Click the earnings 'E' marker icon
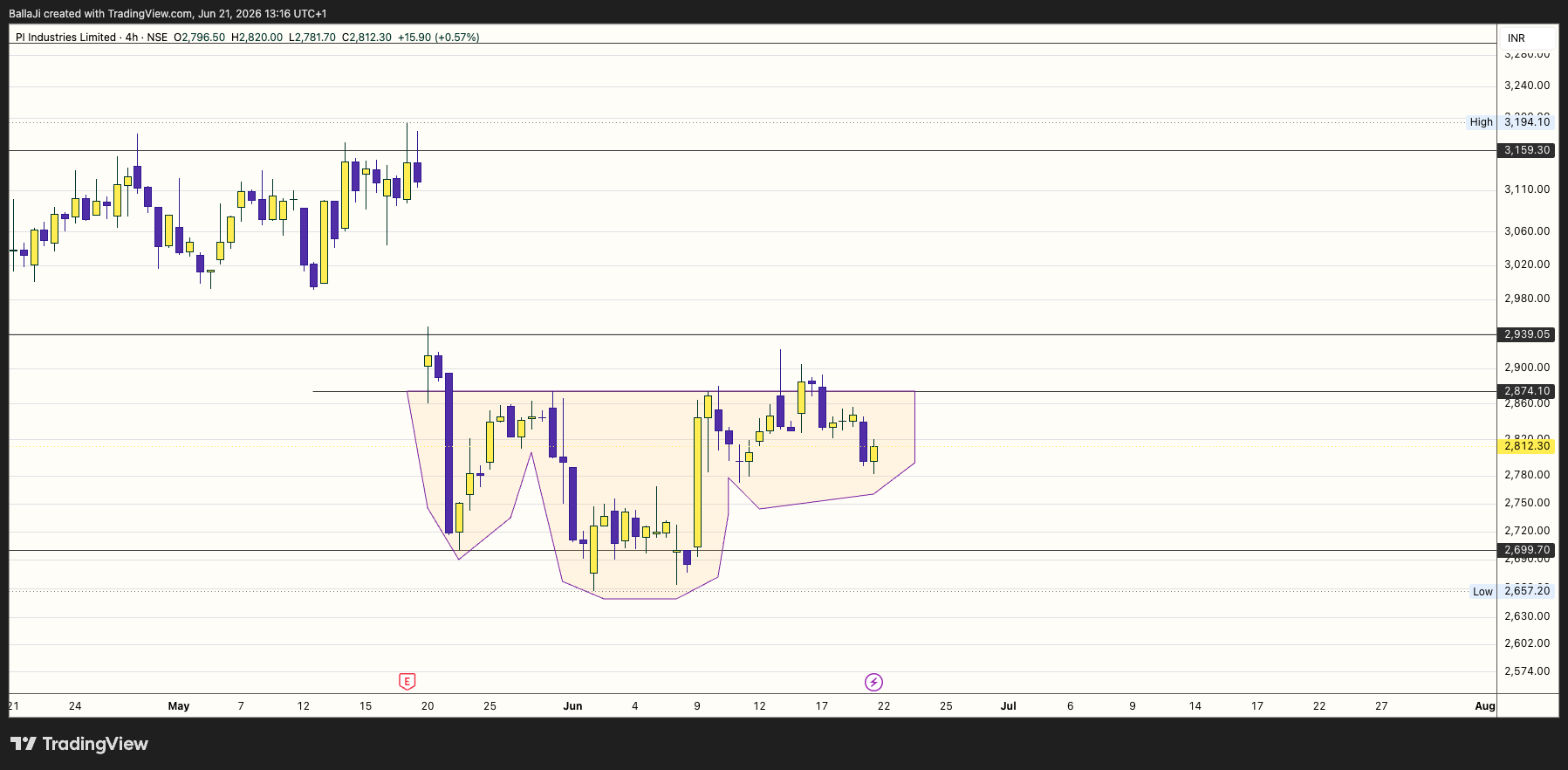Viewport: 1568px width, 770px height. (407, 682)
